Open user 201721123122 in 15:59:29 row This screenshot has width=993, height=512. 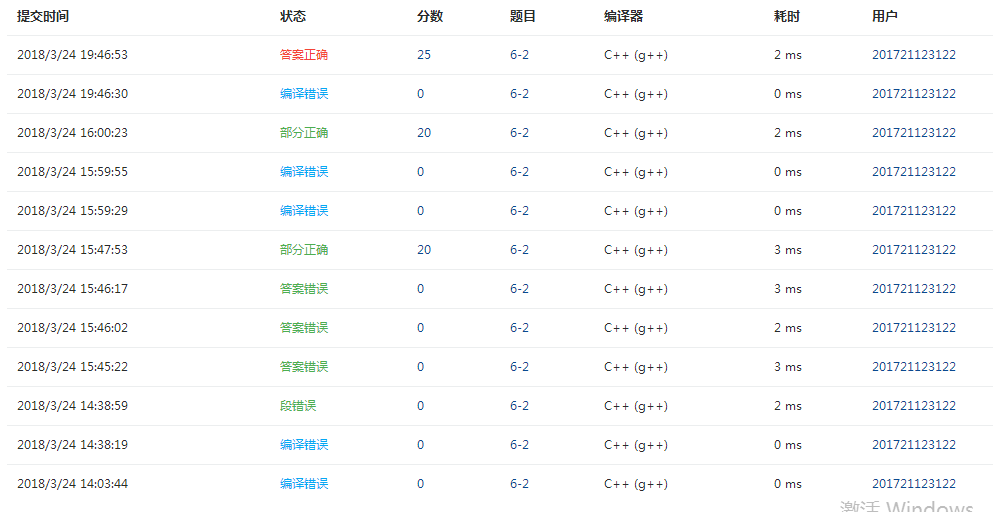click(914, 211)
